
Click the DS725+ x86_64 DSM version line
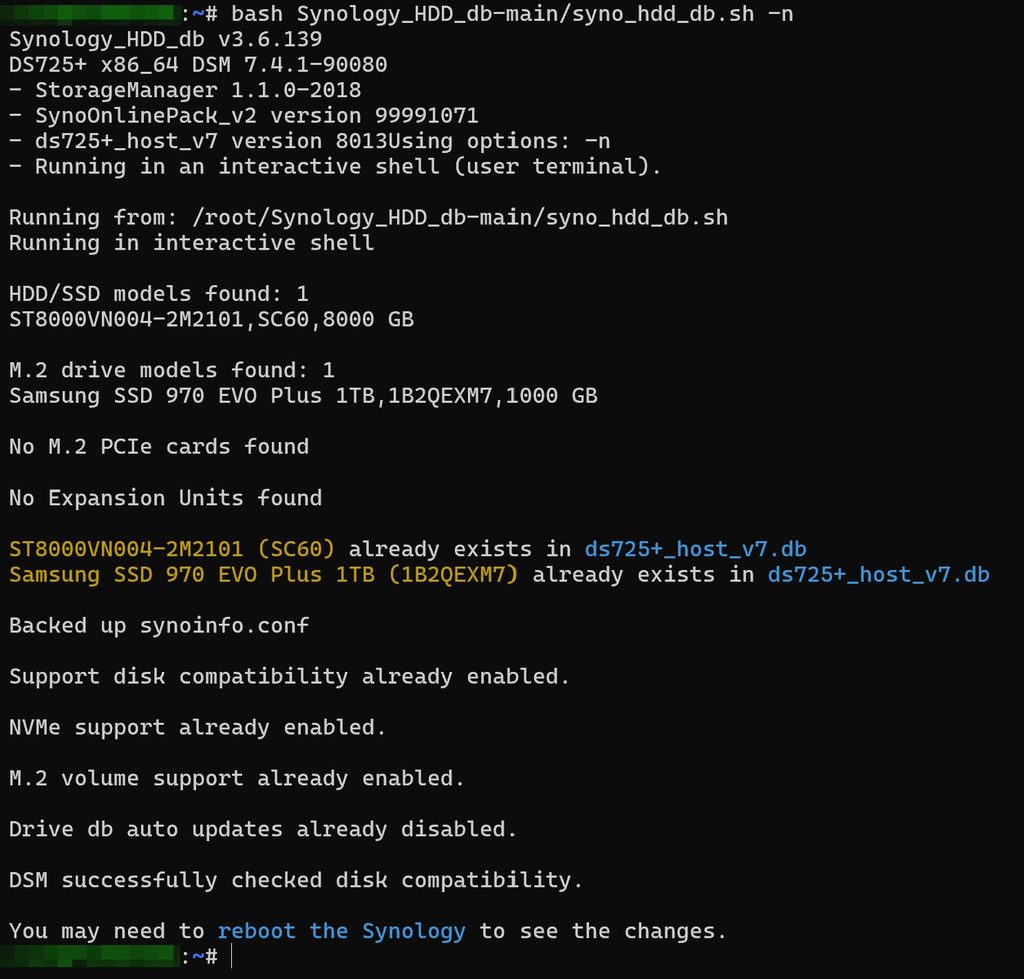click(198, 65)
